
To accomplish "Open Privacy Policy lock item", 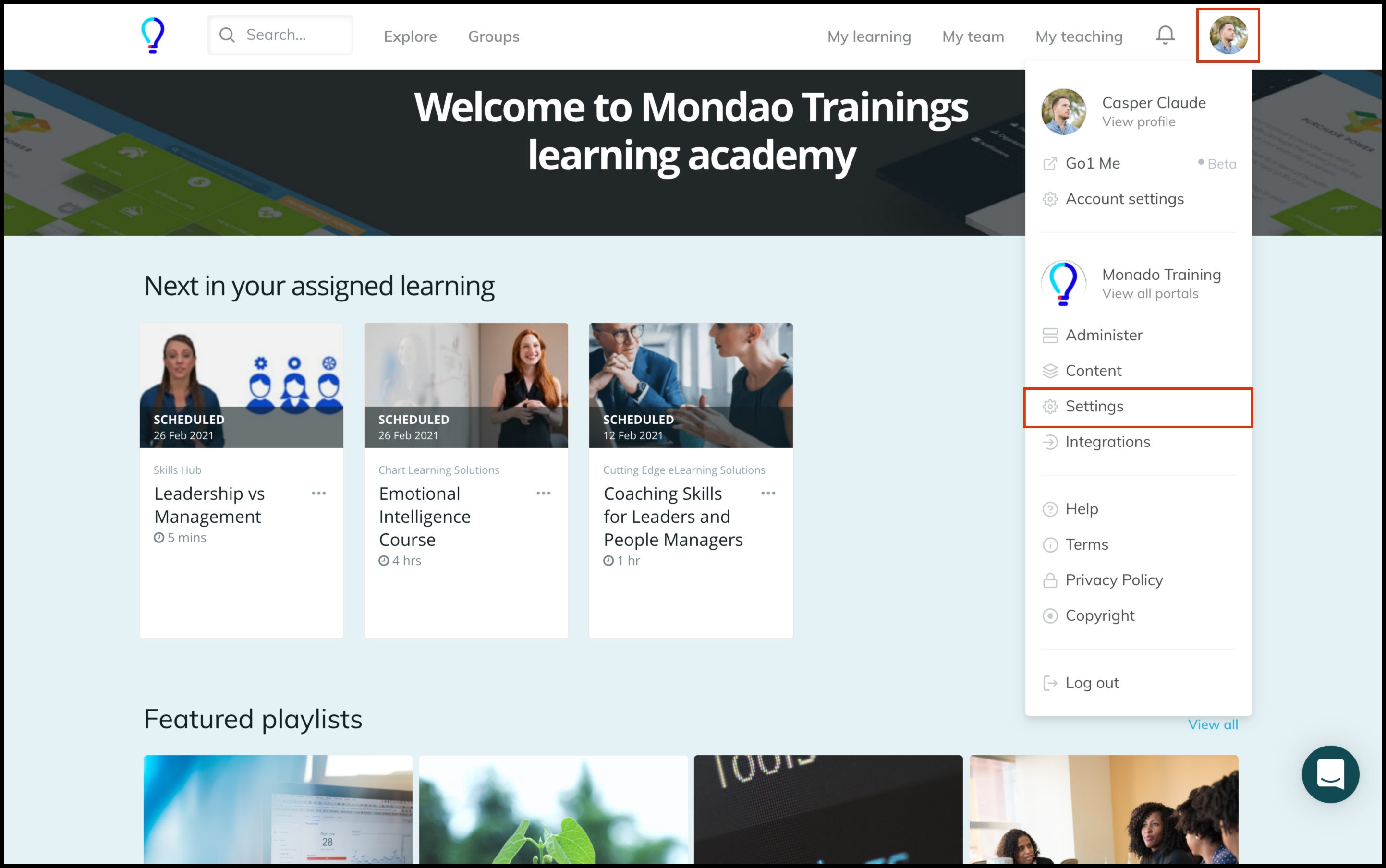I will click(x=1114, y=580).
